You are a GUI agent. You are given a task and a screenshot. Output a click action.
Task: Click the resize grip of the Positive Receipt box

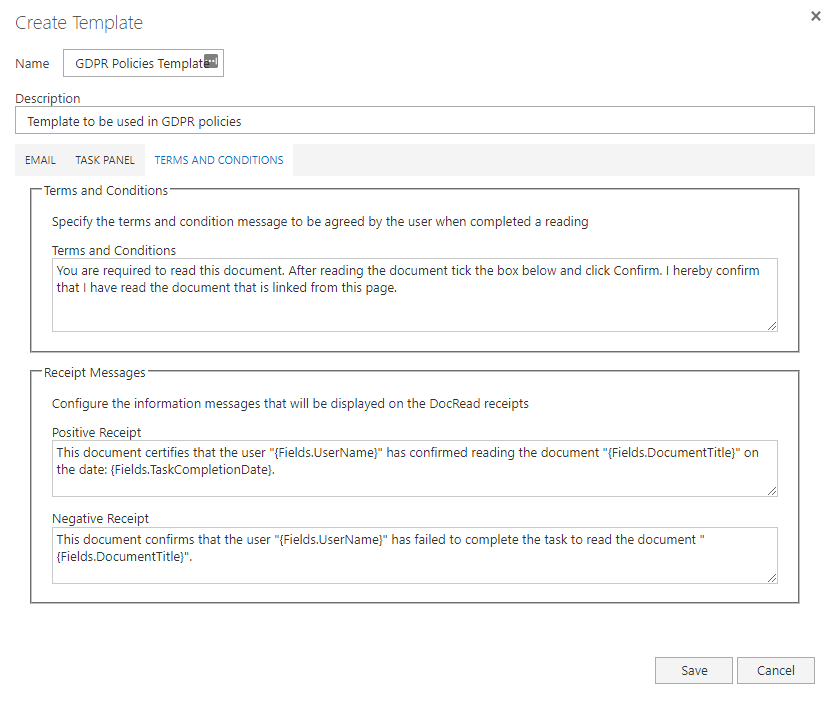click(773, 489)
